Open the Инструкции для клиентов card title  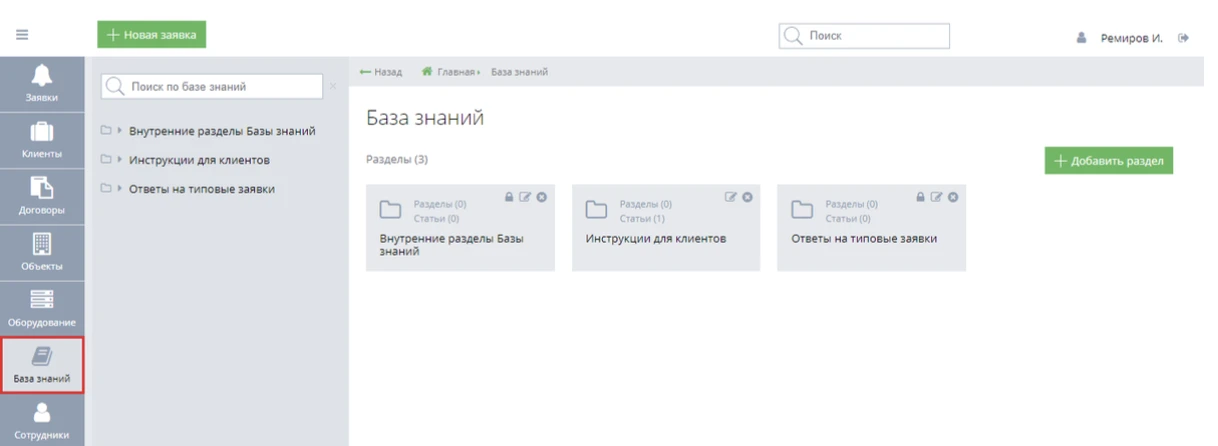(x=656, y=239)
